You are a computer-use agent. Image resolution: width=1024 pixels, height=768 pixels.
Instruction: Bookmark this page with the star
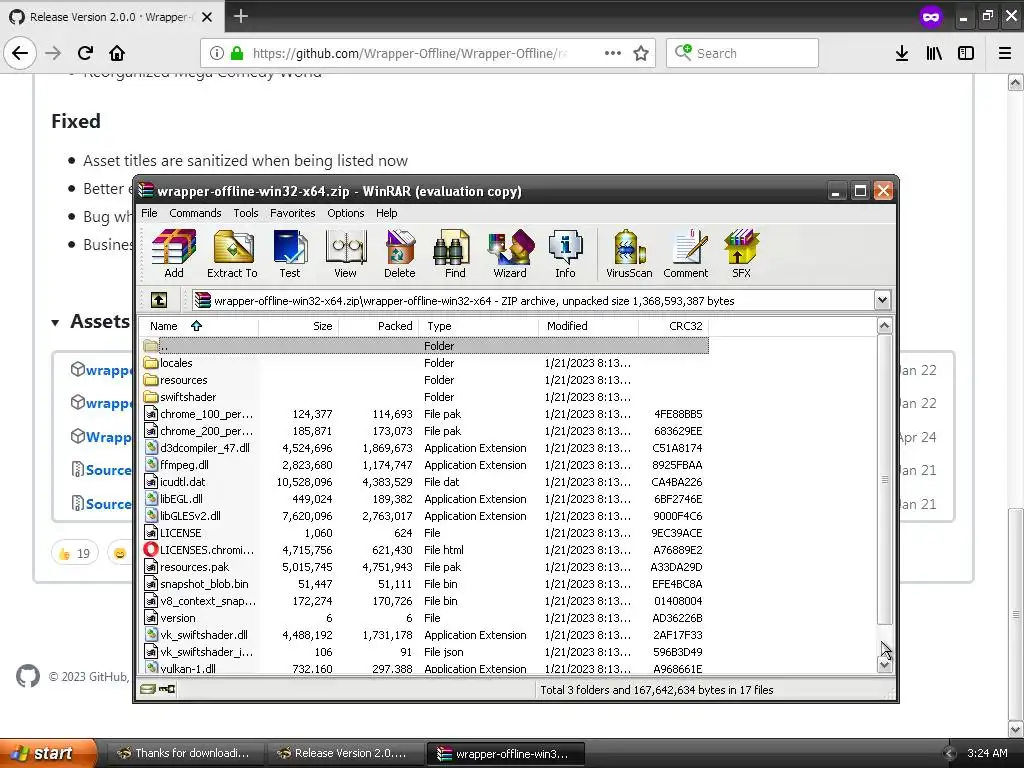pyautogui.click(x=641, y=54)
